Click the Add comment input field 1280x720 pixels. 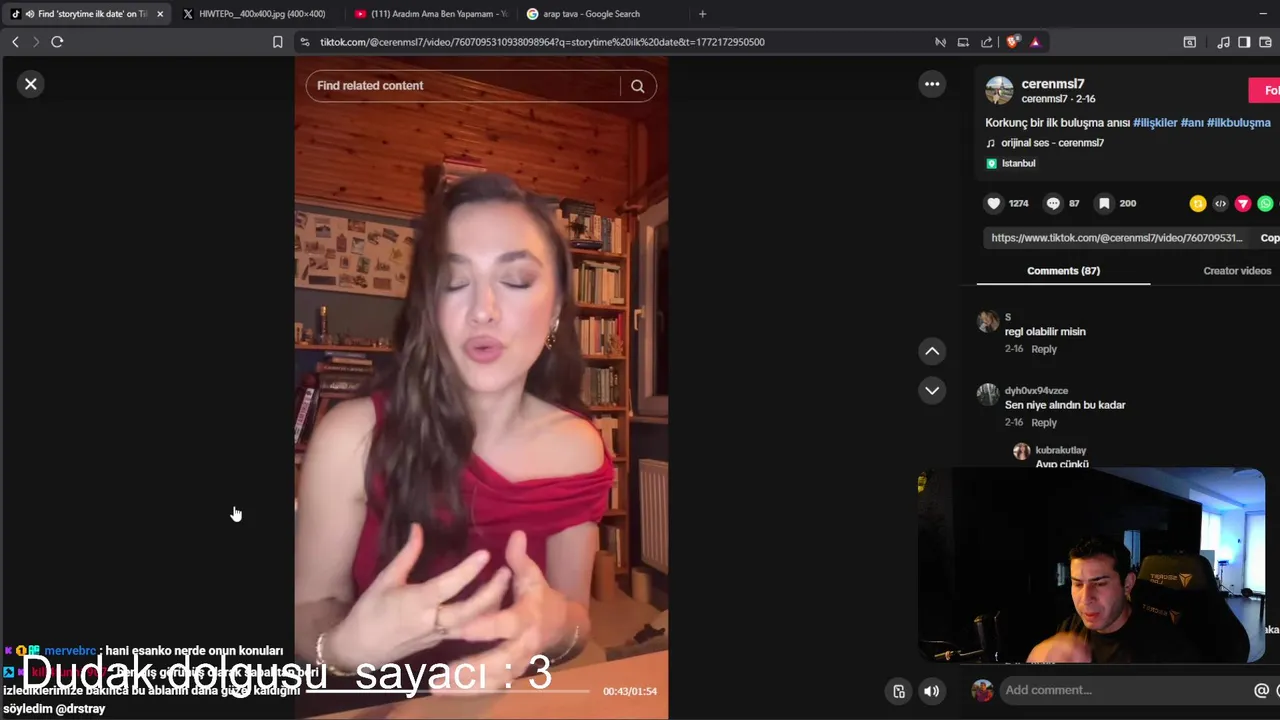point(1125,690)
